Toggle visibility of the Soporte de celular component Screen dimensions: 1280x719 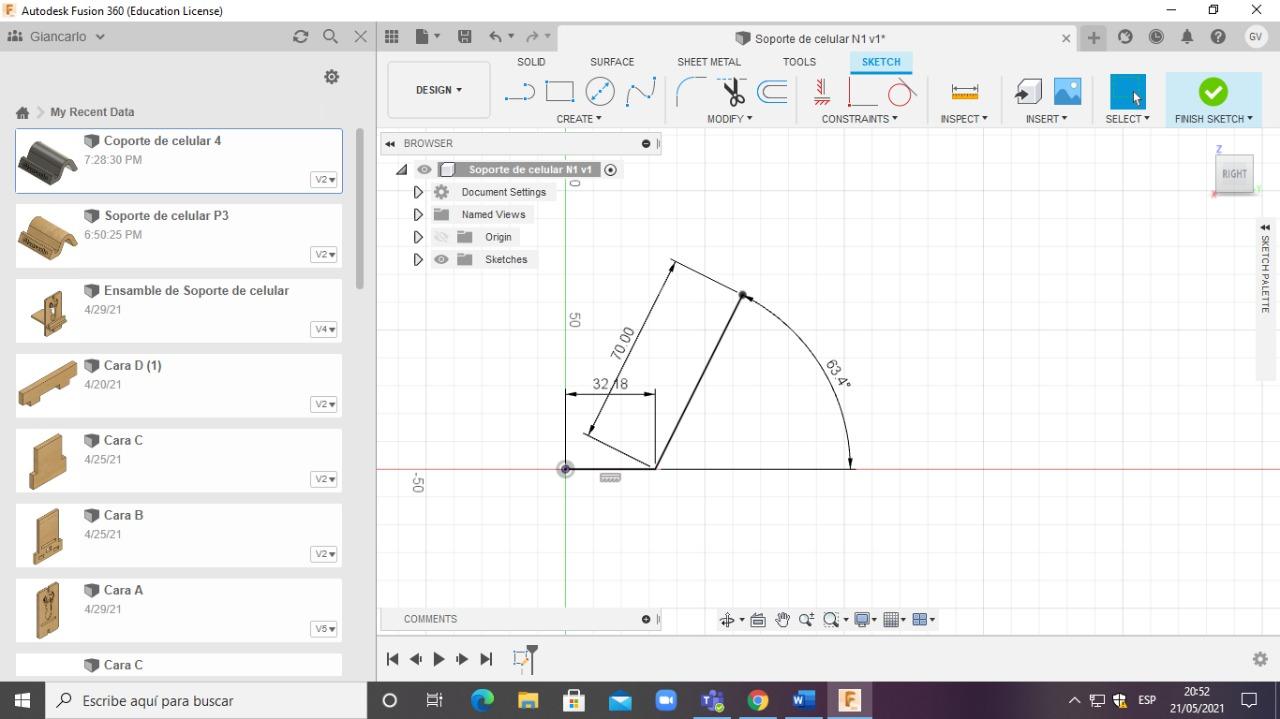point(424,170)
